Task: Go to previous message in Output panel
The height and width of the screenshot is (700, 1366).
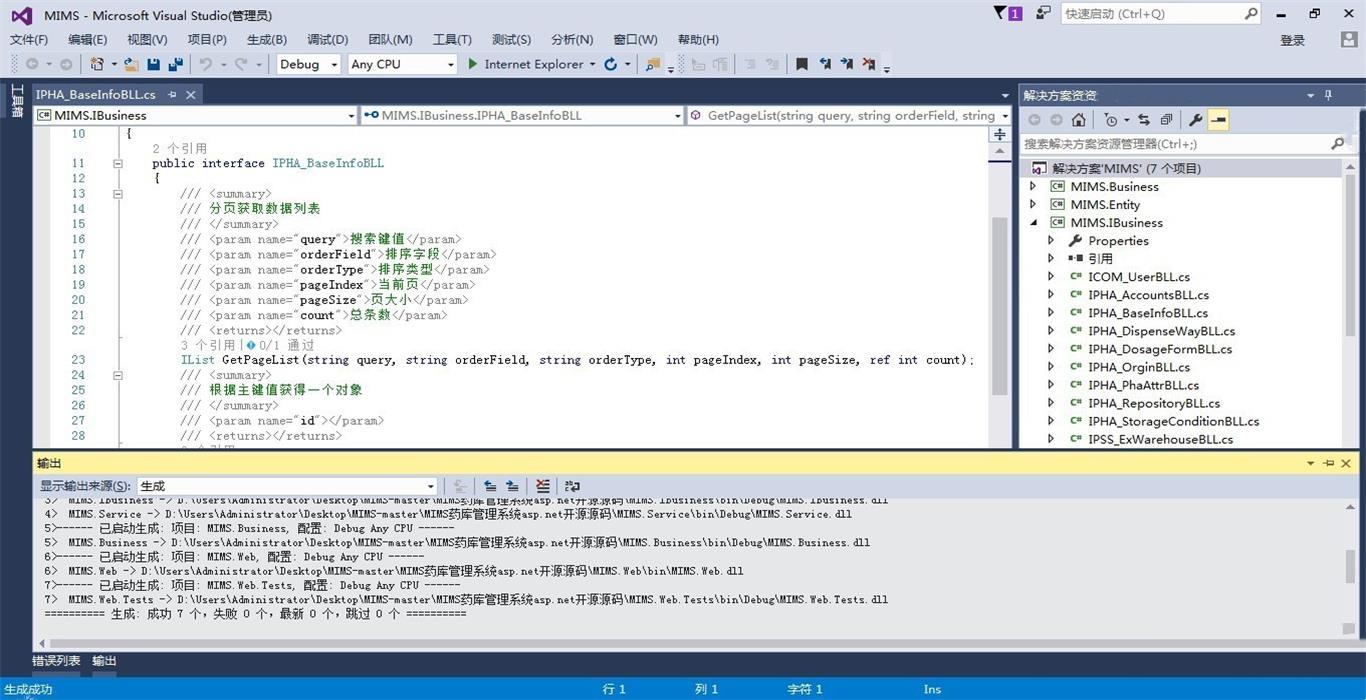Action: (x=490, y=486)
